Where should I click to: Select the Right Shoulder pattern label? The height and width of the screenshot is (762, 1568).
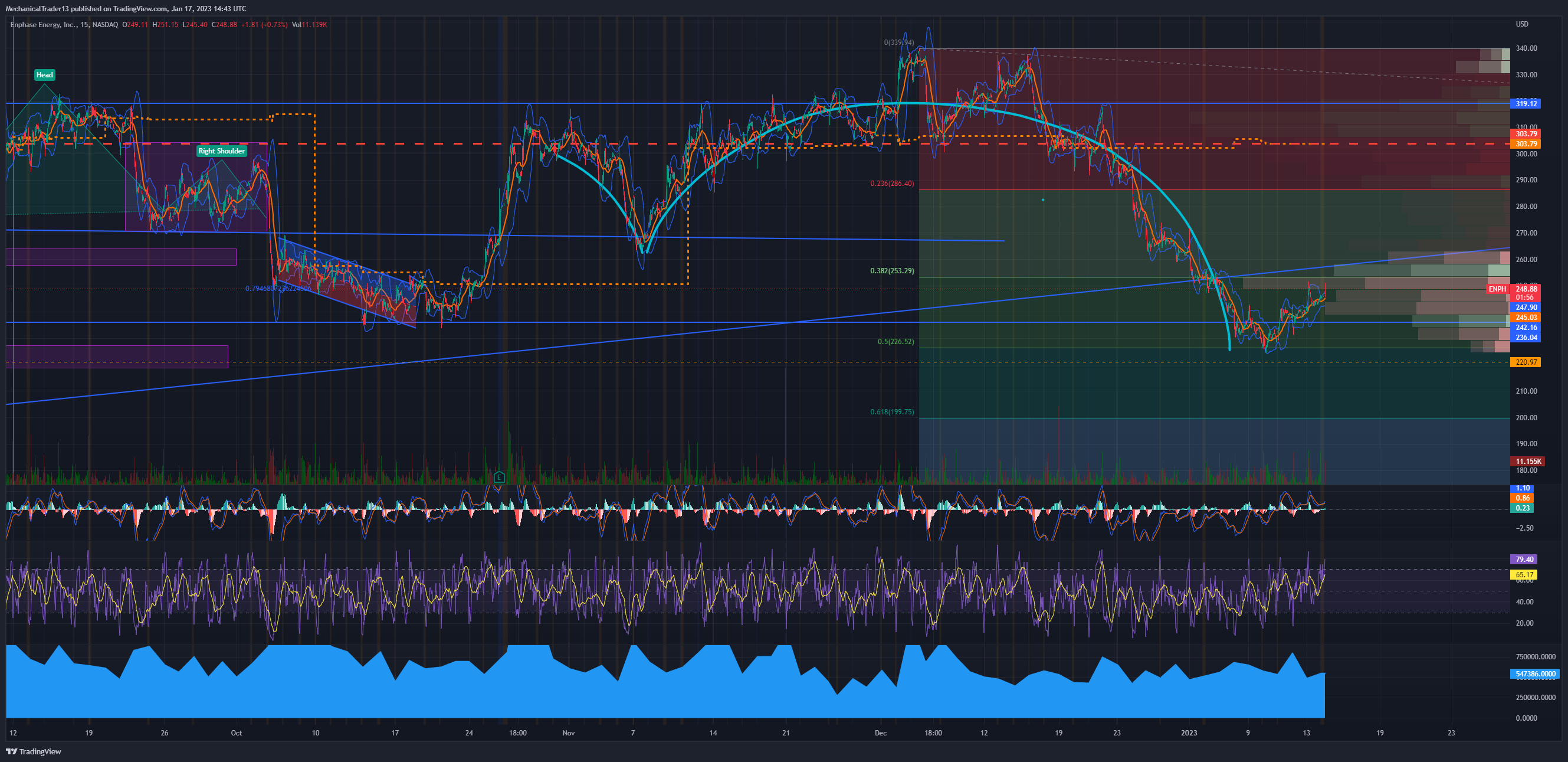pos(222,151)
